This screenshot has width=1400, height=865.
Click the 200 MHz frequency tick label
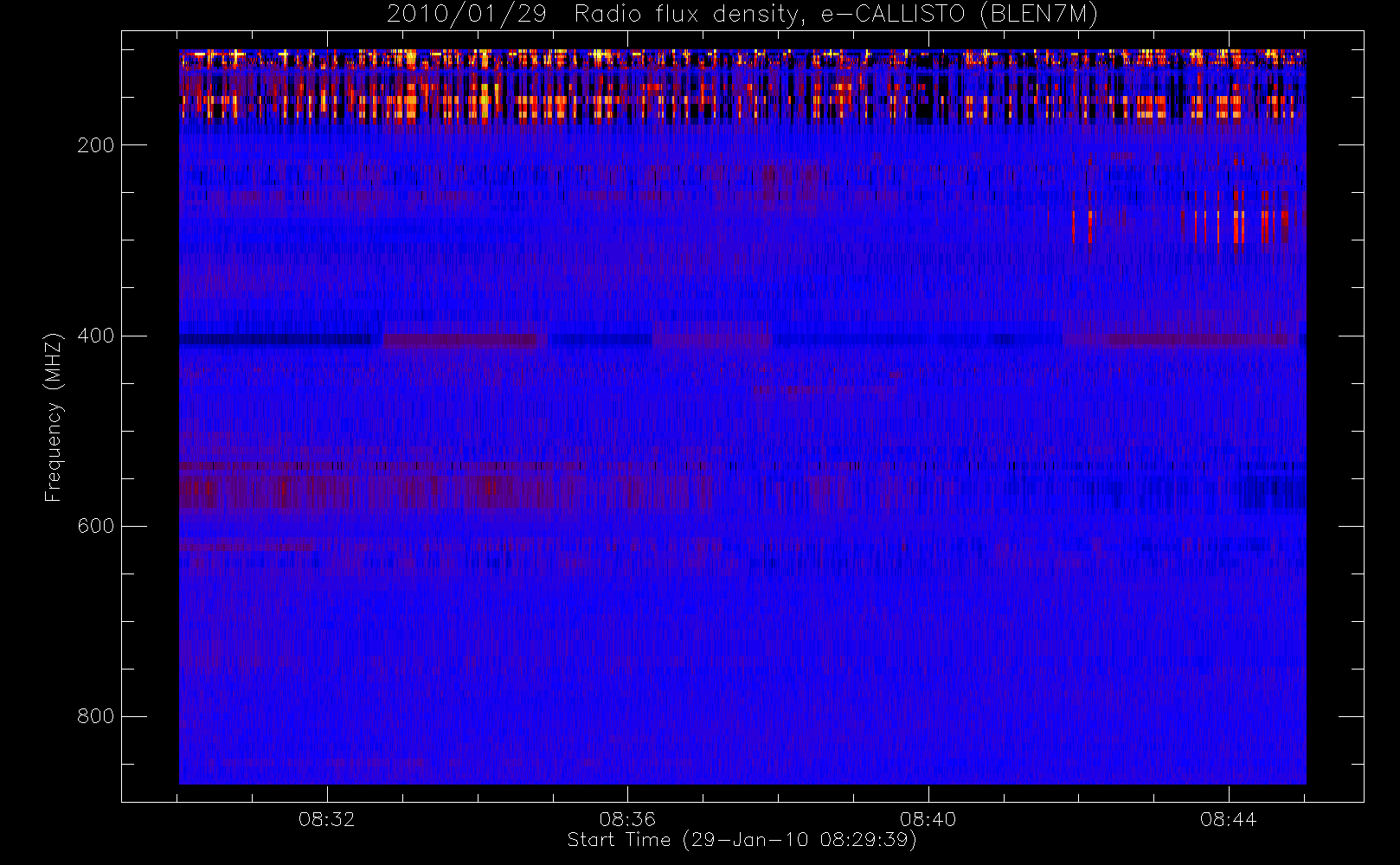click(95, 145)
